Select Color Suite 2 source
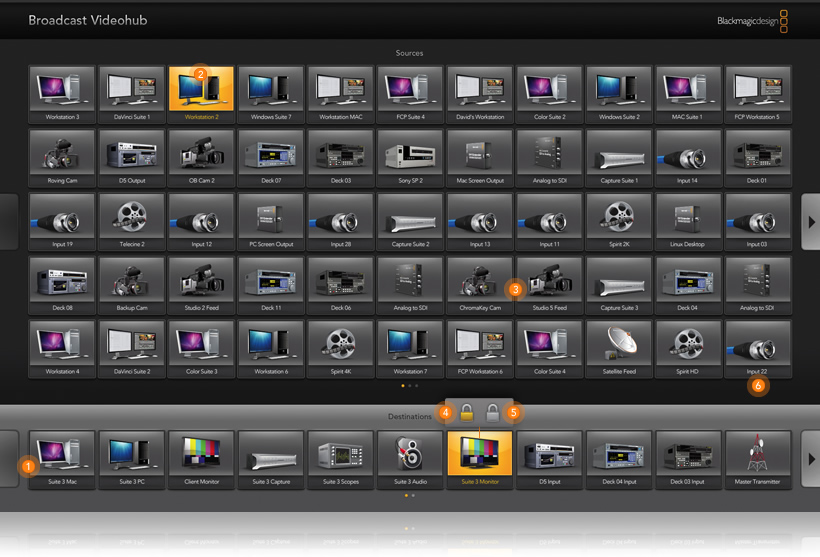The height and width of the screenshot is (557, 820). point(550,94)
